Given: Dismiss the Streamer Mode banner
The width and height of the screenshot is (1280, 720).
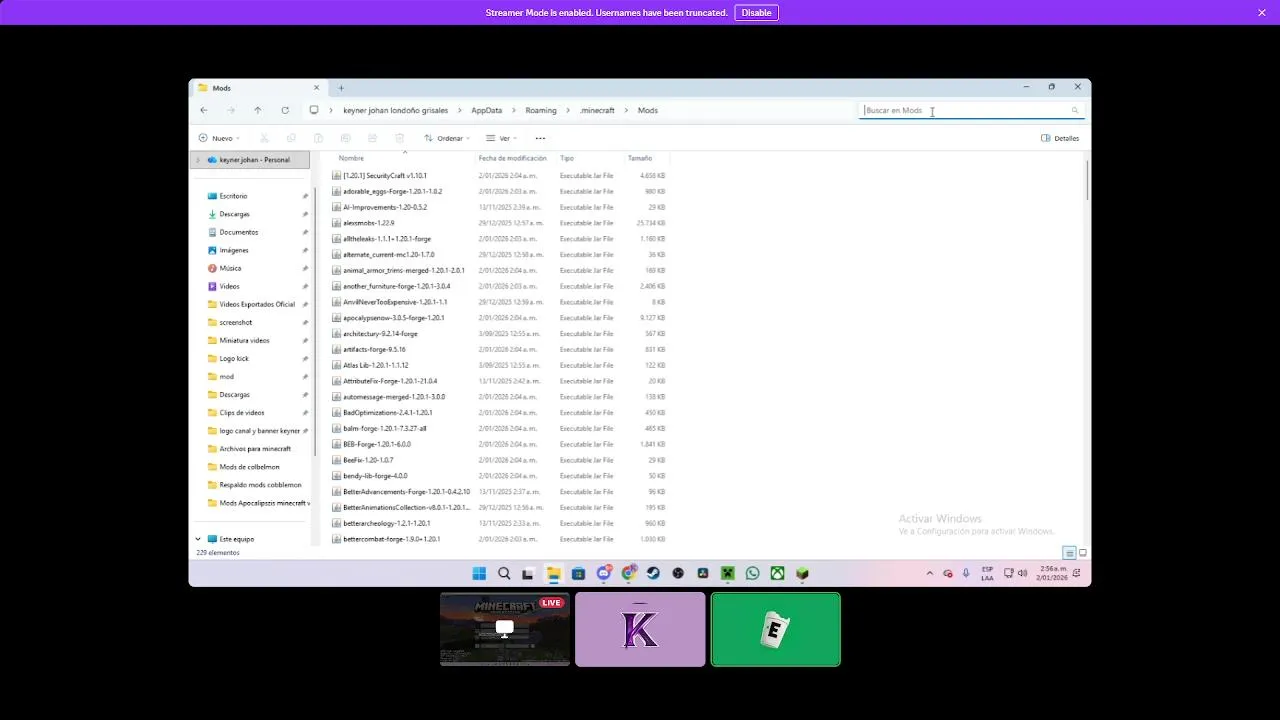Looking at the screenshot, I should pos(1262,13).
